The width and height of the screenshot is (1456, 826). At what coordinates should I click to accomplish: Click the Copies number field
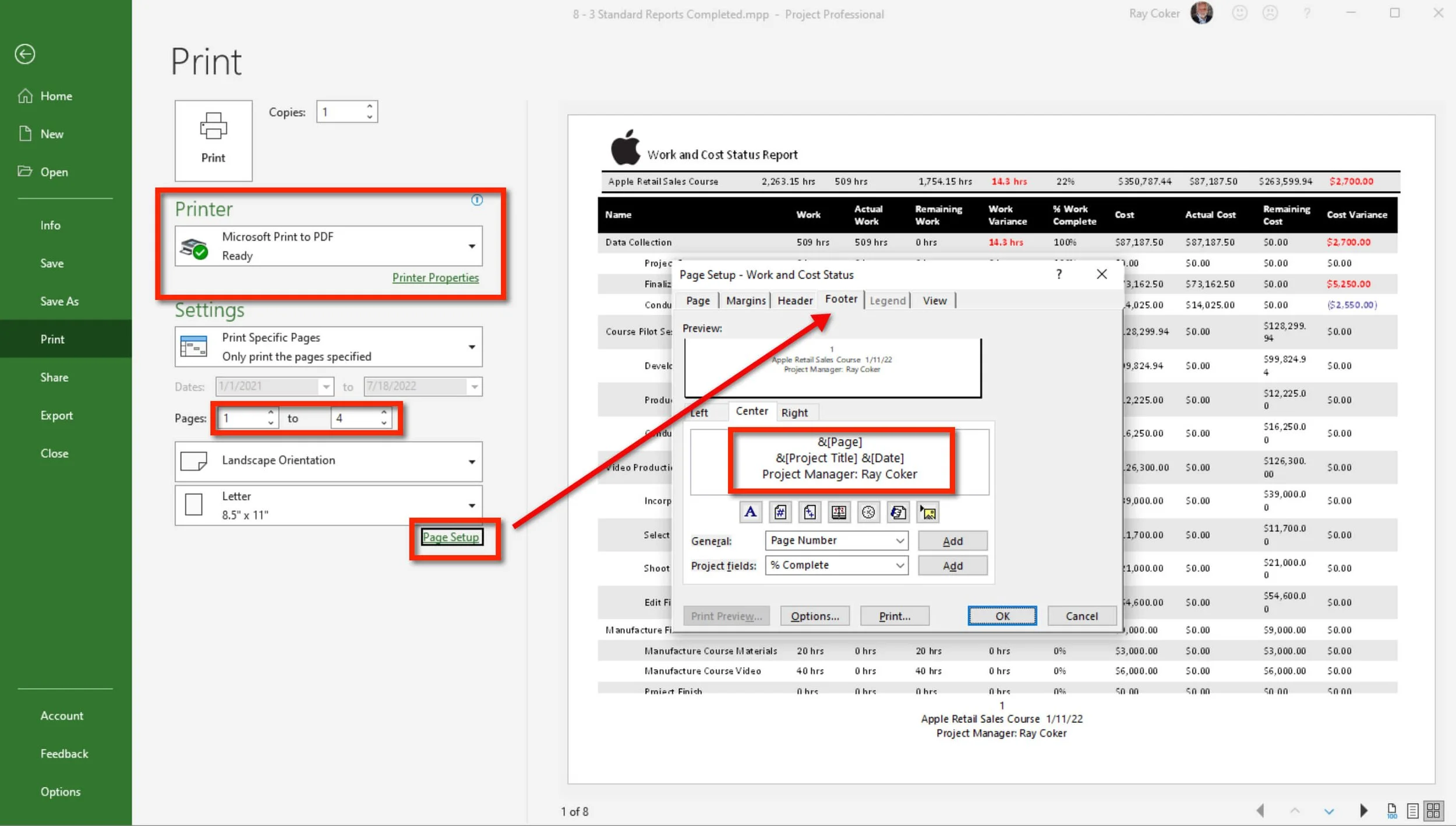coord(341,112)
